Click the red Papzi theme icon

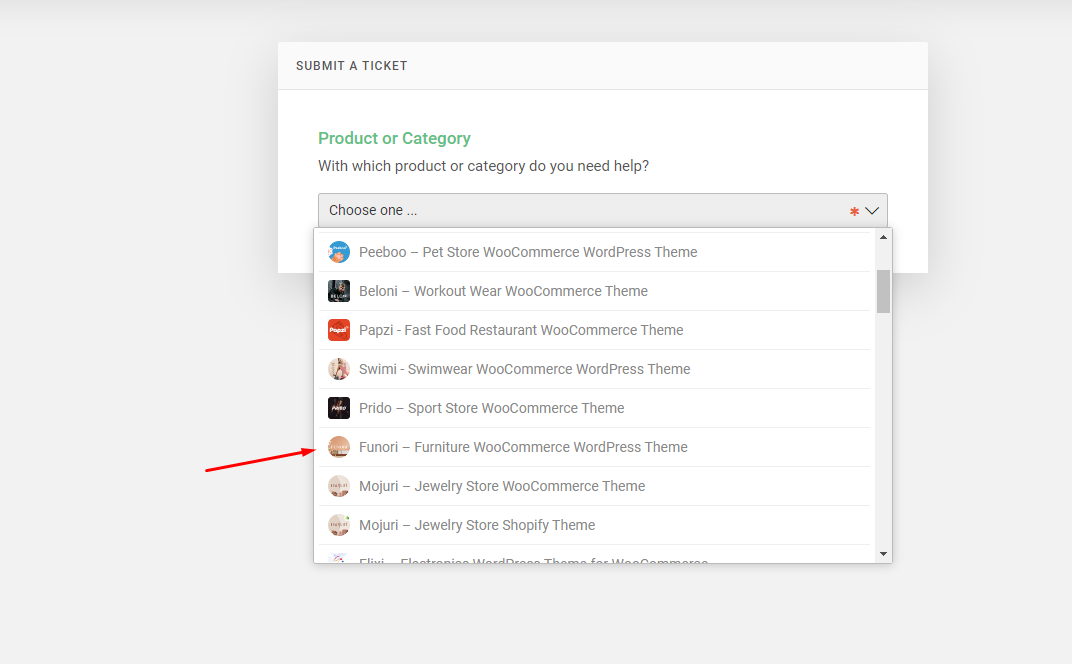point(338,330)
